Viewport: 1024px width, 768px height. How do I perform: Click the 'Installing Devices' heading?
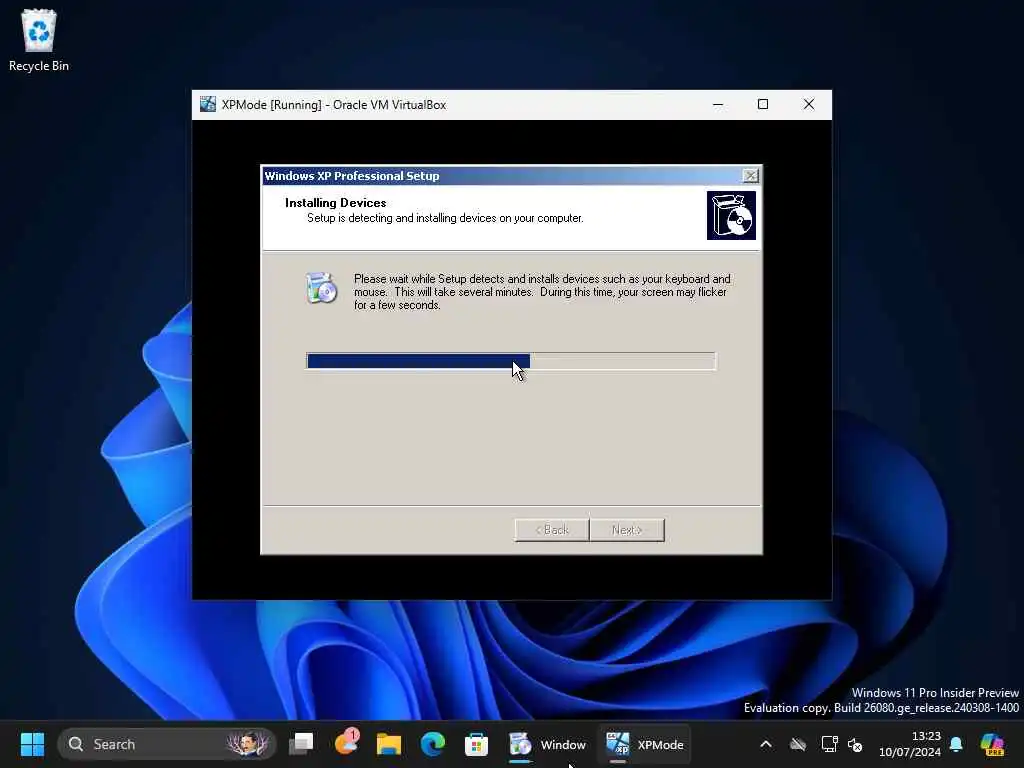click(x=336, y=202)
